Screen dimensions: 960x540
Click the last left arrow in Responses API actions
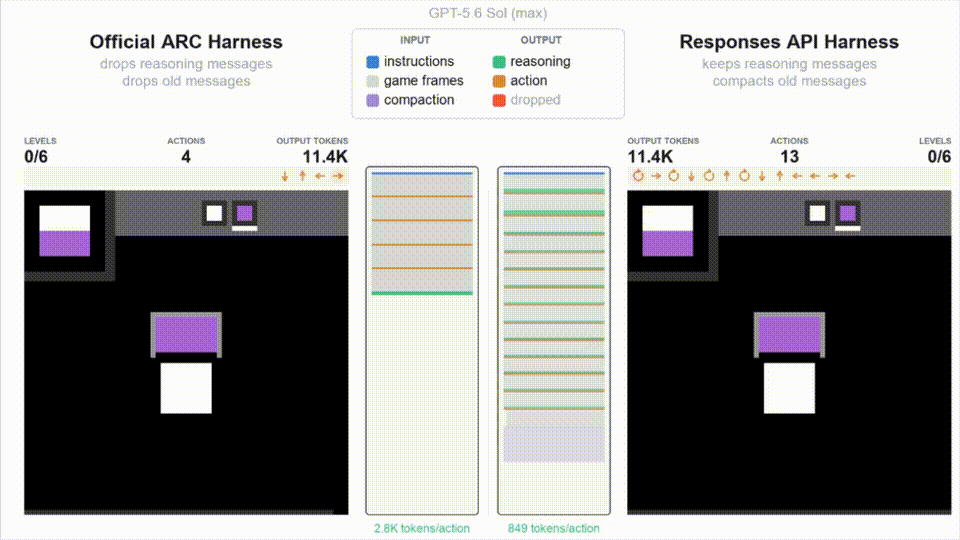pyautogui.click(x=850, y=176)
